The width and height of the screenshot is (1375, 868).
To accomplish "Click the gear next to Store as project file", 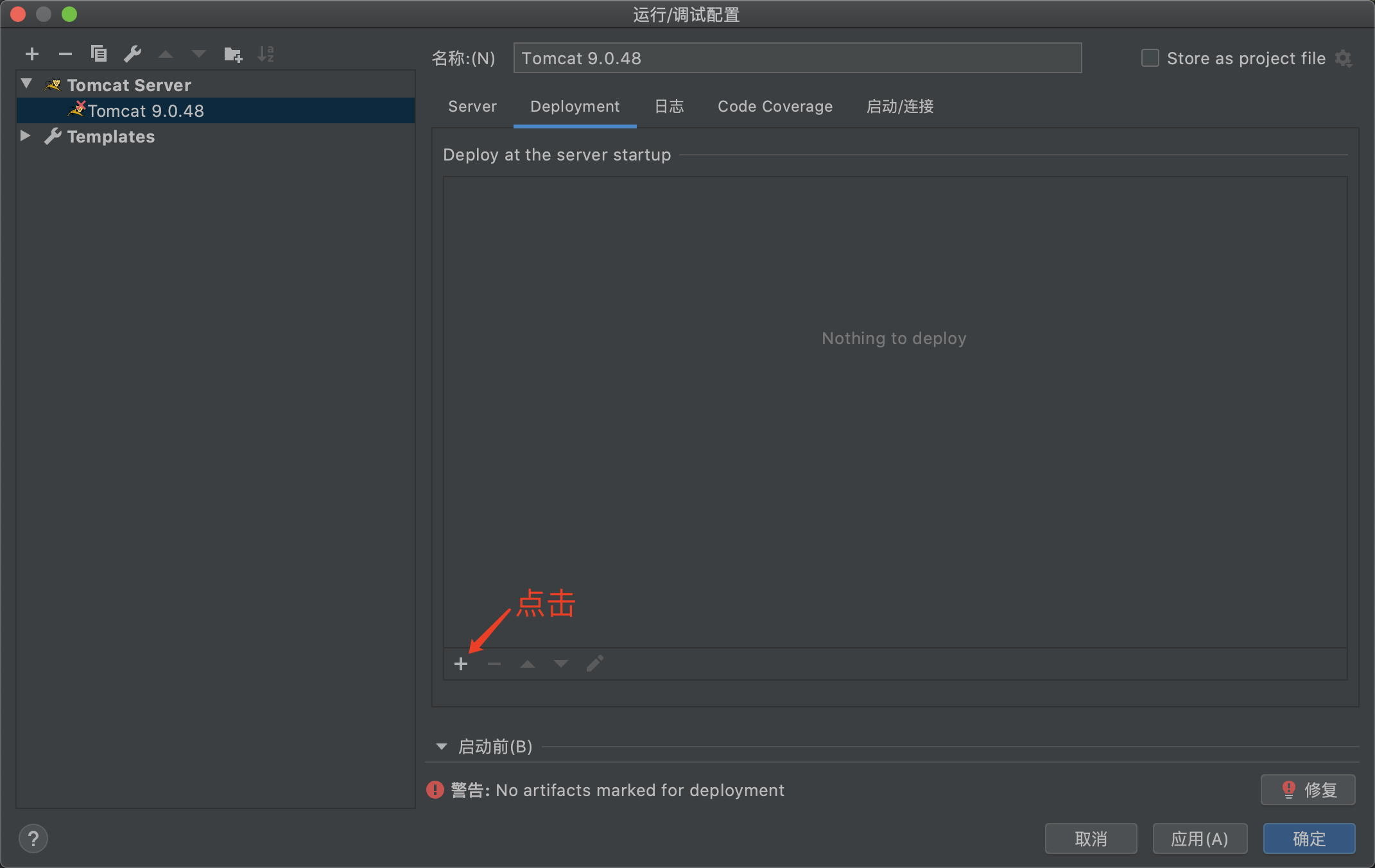I will 1344,58.
